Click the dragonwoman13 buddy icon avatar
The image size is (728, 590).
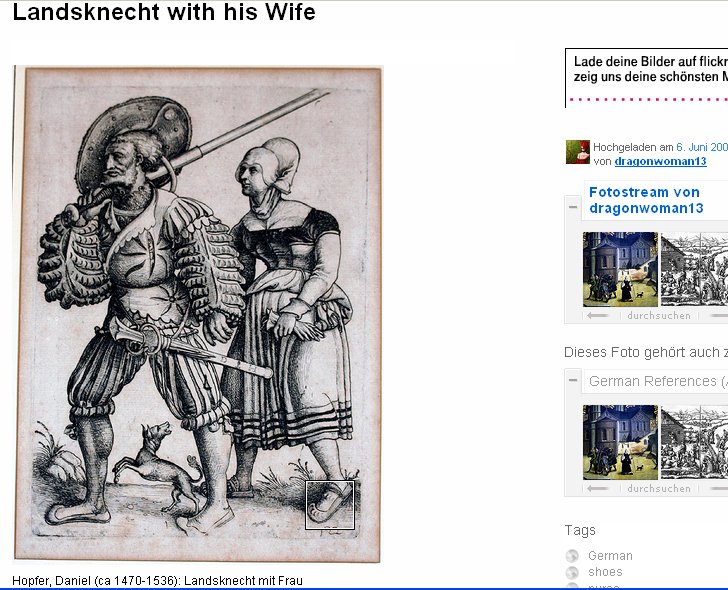(578, 152)
